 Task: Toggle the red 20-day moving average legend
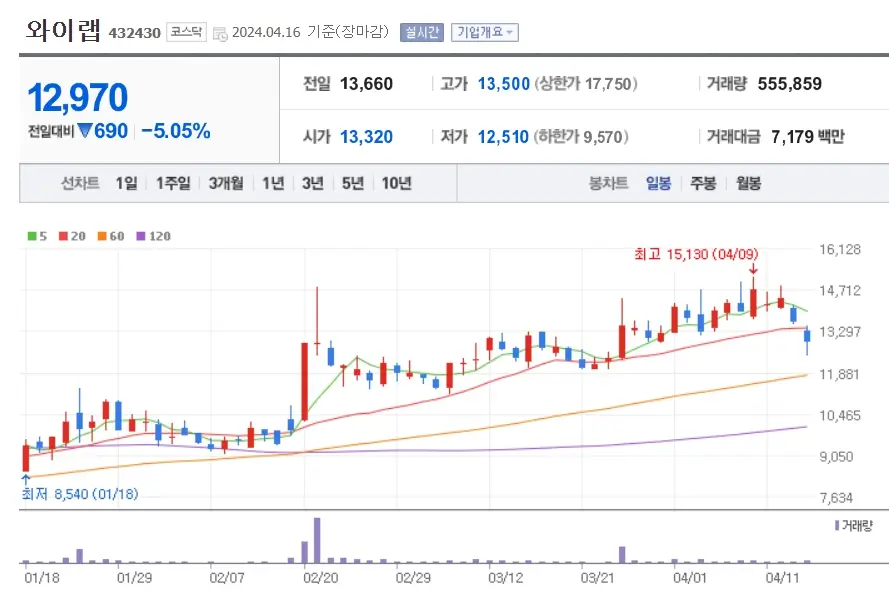[x=62, y=237]
